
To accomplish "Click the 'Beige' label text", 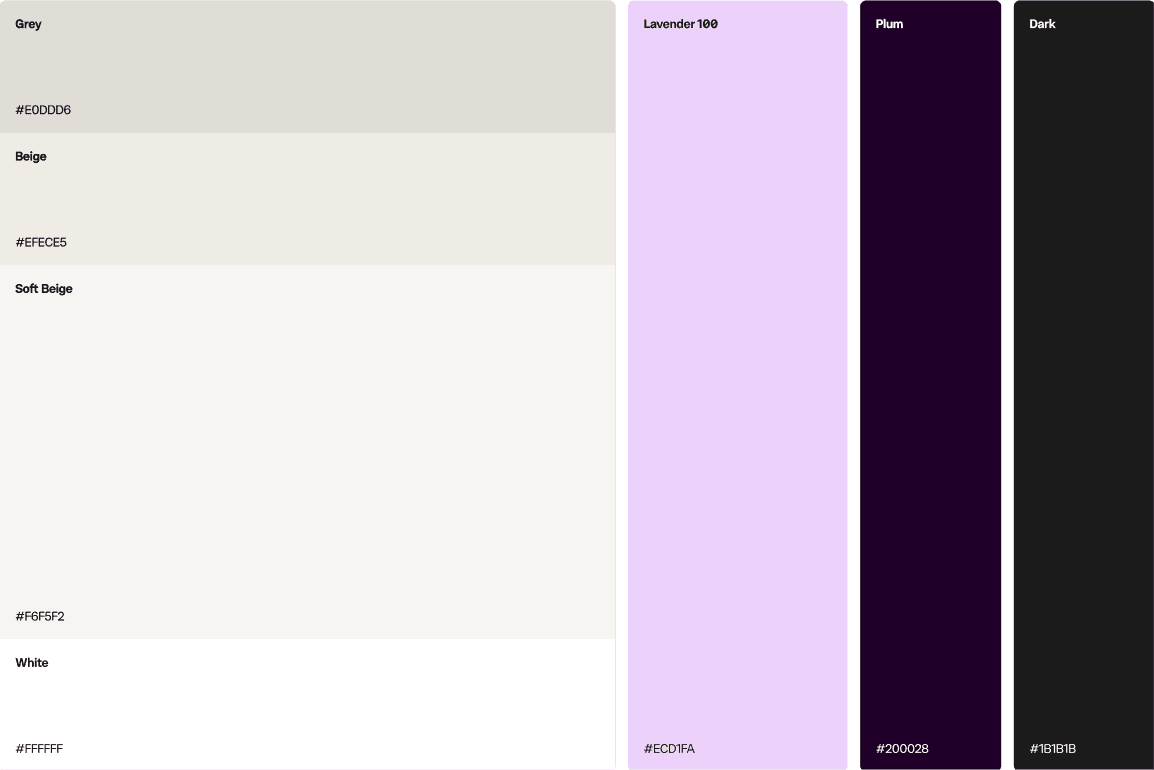I will pyautogui.click(x=31, y=157).
